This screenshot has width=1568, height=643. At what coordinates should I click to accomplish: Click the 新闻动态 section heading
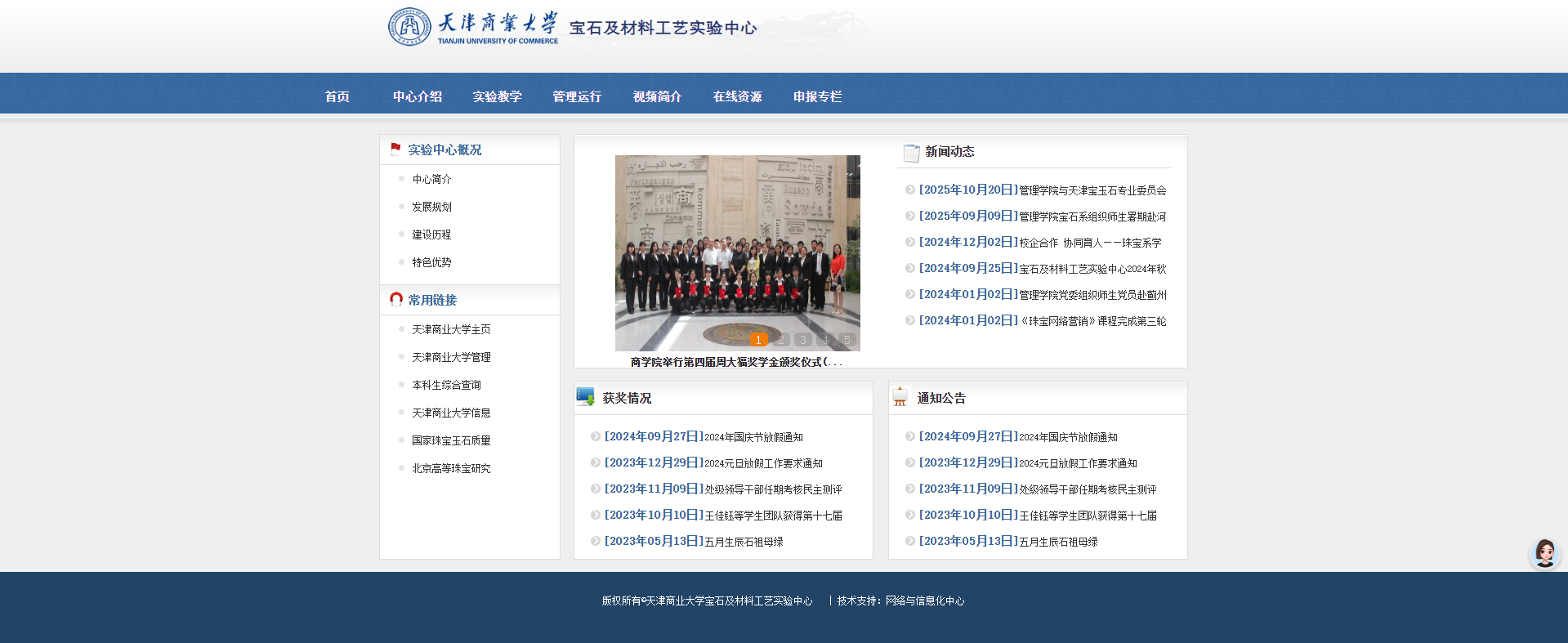(x=949, y=151)
